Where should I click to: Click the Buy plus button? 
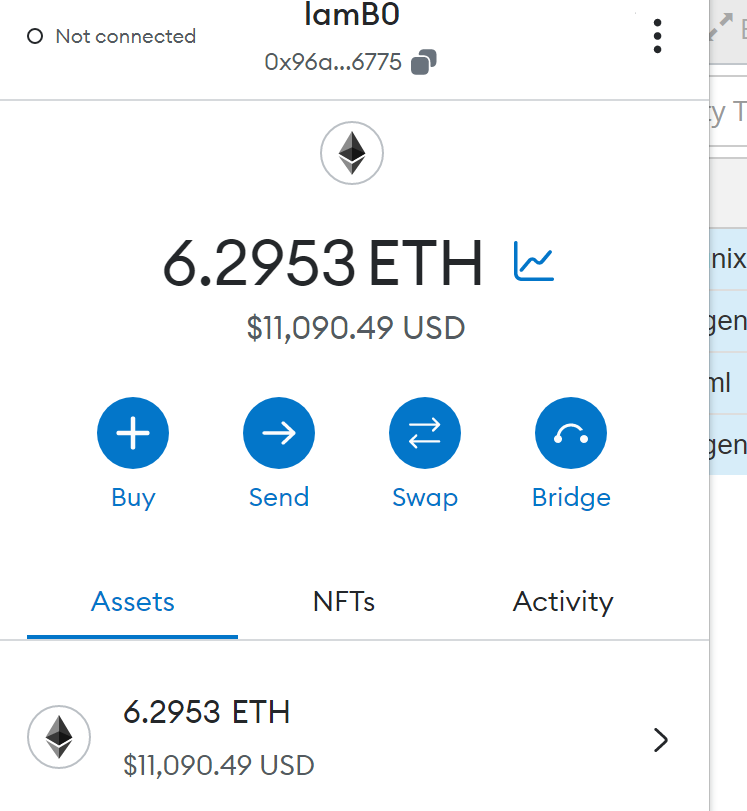pyautogui.click(x=133, y=433)
